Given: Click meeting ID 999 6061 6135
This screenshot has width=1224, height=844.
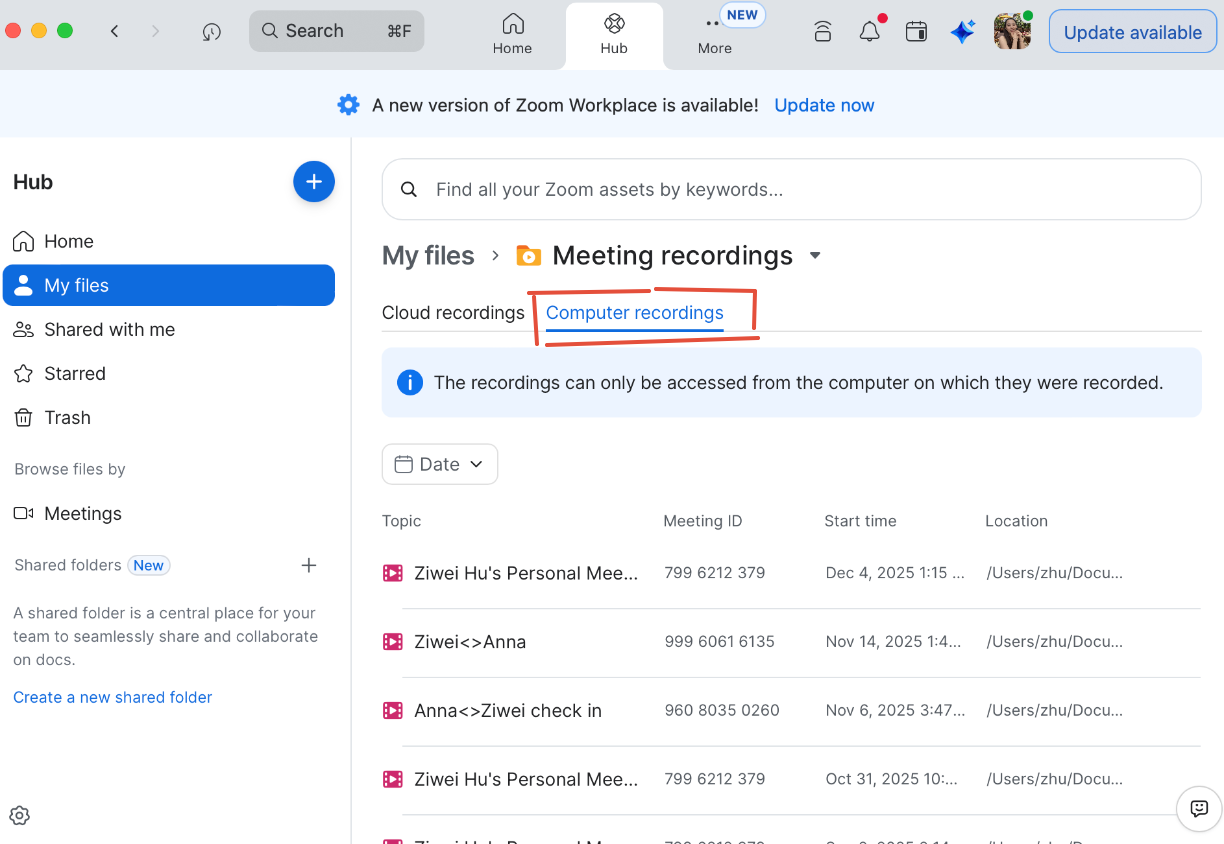Looking at the screenshot, I should tap(719, 642).
